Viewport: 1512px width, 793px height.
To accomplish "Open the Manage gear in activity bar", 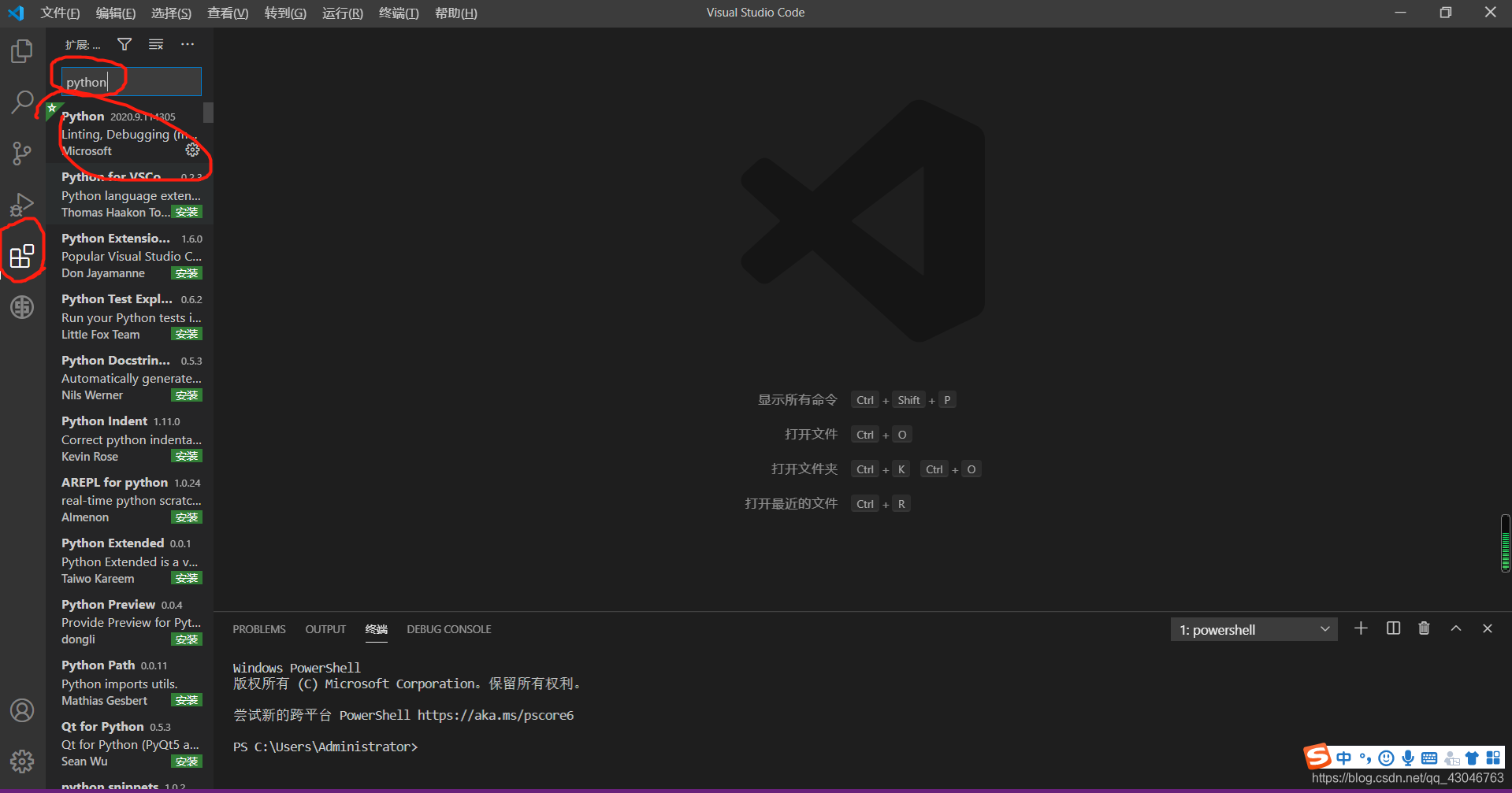I will point(22,762).
